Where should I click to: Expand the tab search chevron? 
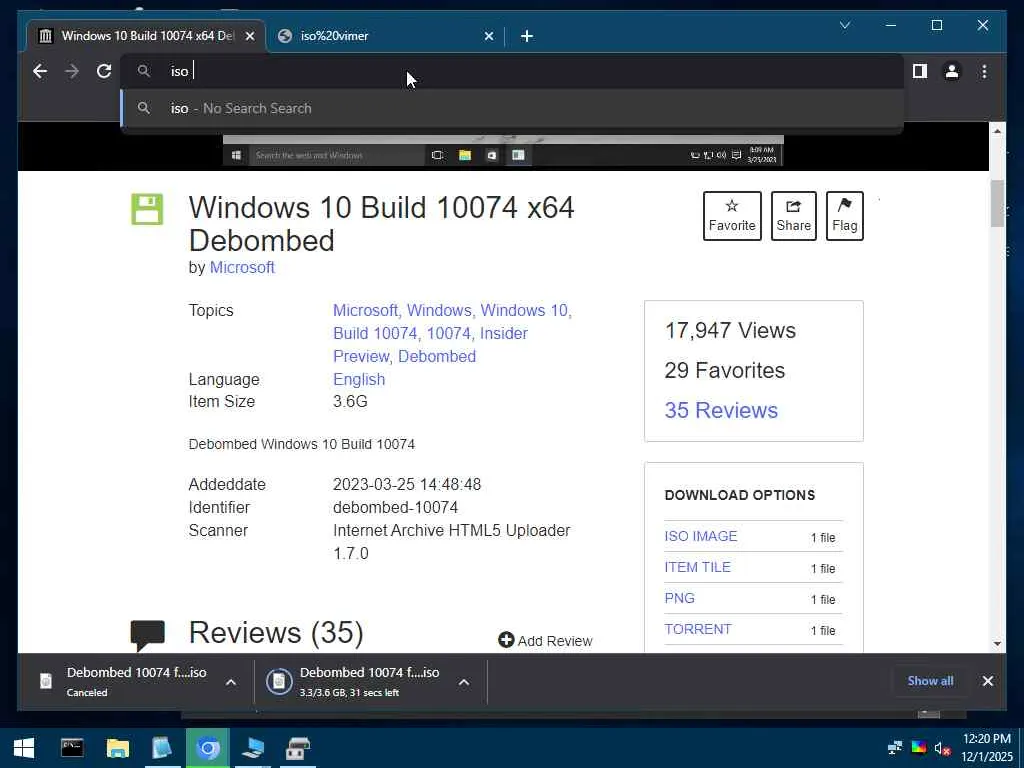(844, 25)
